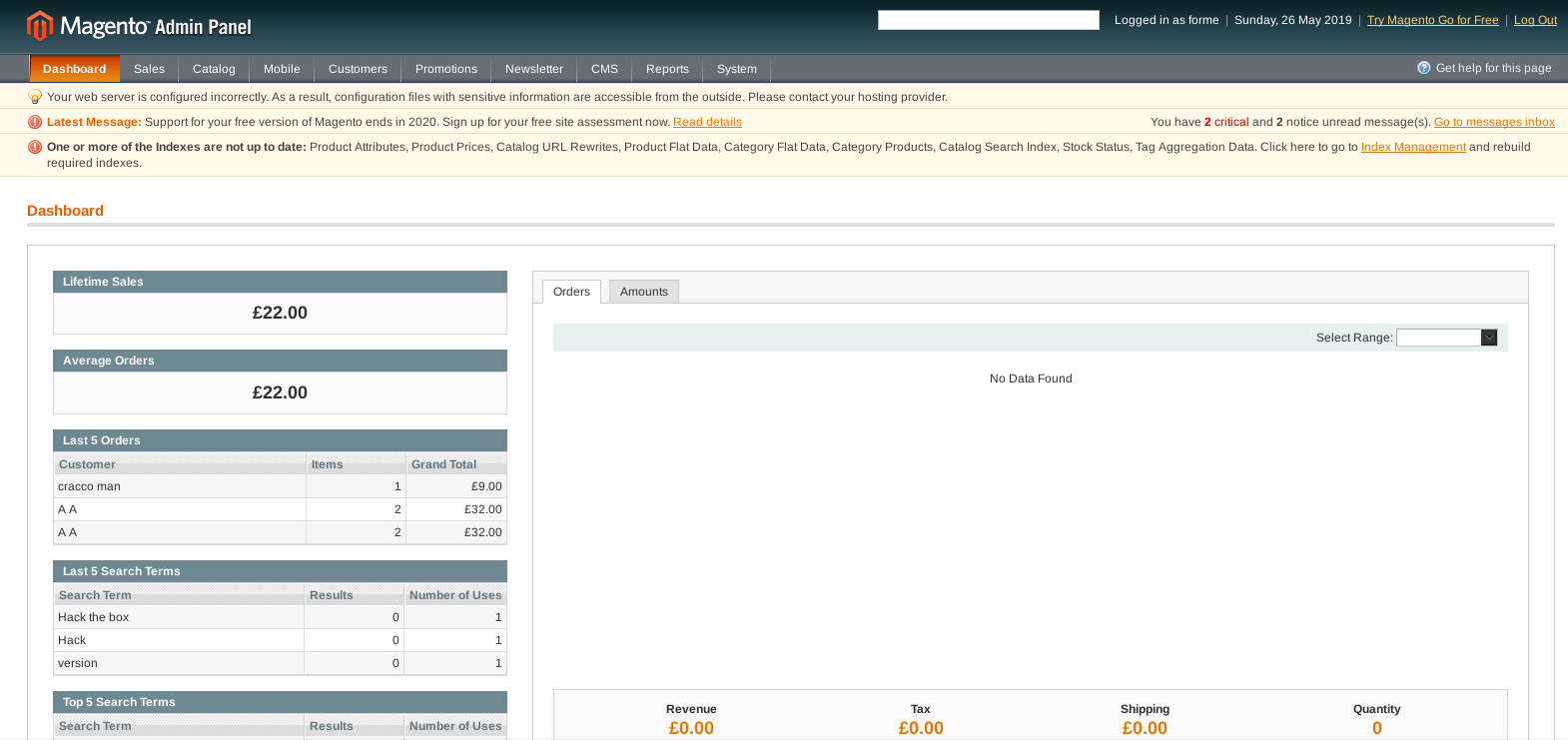This screenshot has width=1568, height=740.
Task: Go to messages inbox link
Action: 1494,122
